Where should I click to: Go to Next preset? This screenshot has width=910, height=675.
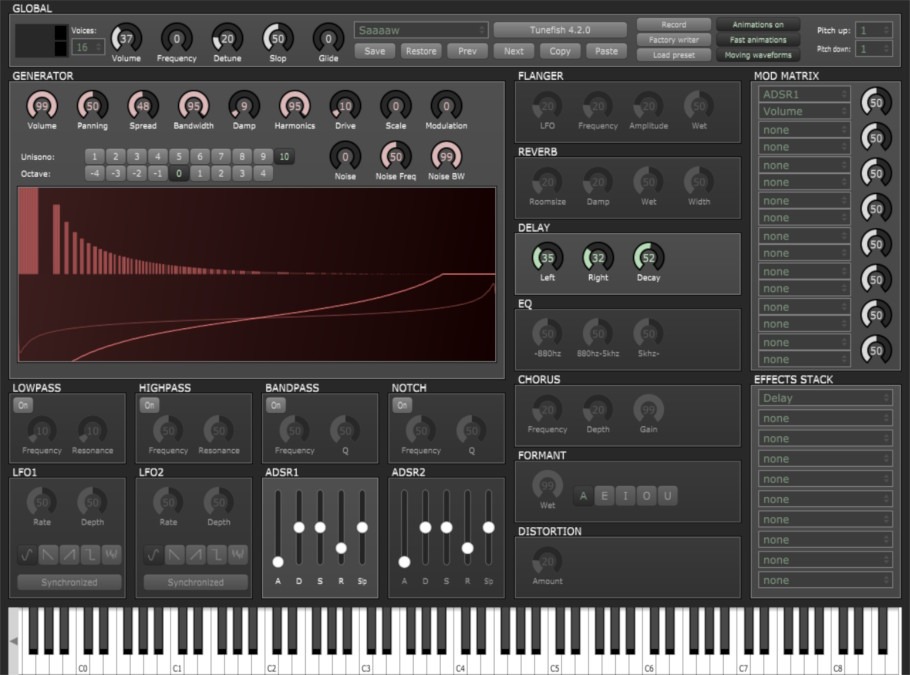[x=514, y=51]
